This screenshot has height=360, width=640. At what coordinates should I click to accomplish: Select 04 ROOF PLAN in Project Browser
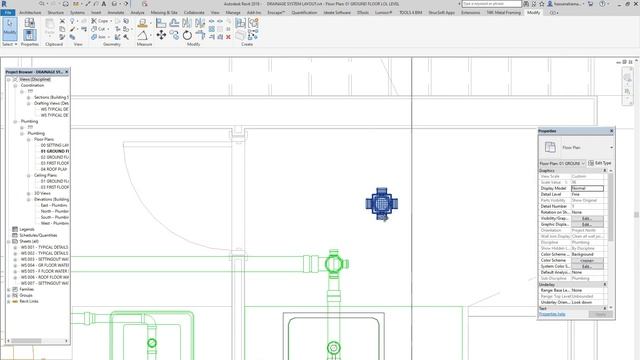point(53,169)
